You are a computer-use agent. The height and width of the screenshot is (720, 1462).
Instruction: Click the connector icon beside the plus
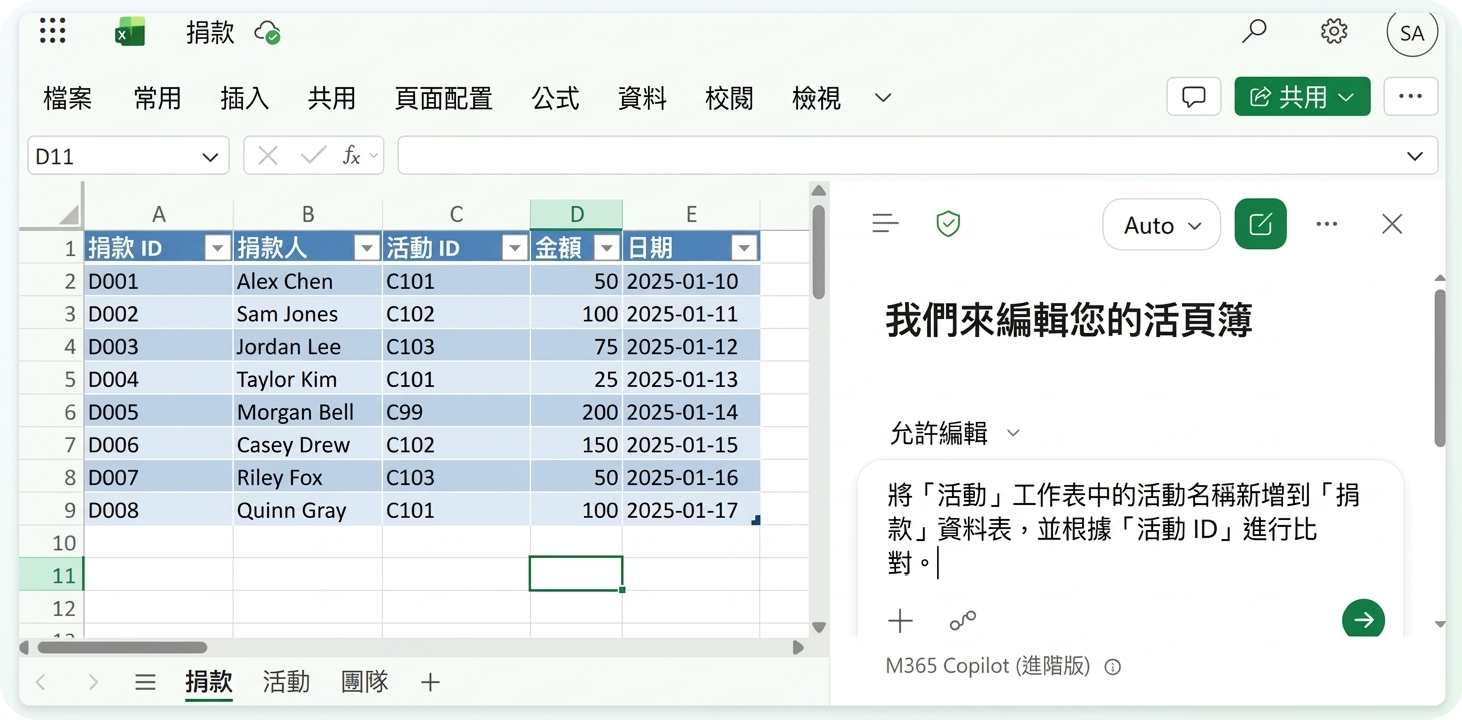963,621
